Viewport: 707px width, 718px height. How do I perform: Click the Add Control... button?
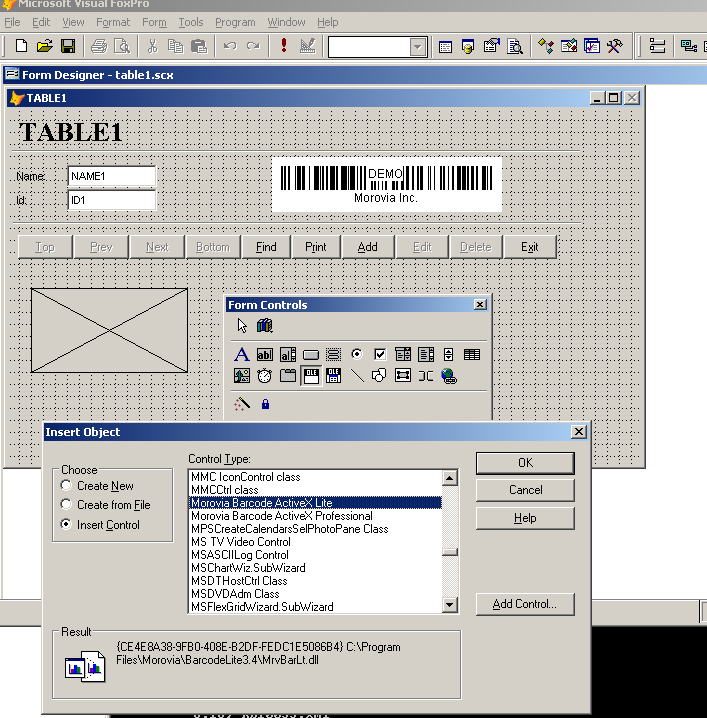(525, 604)
